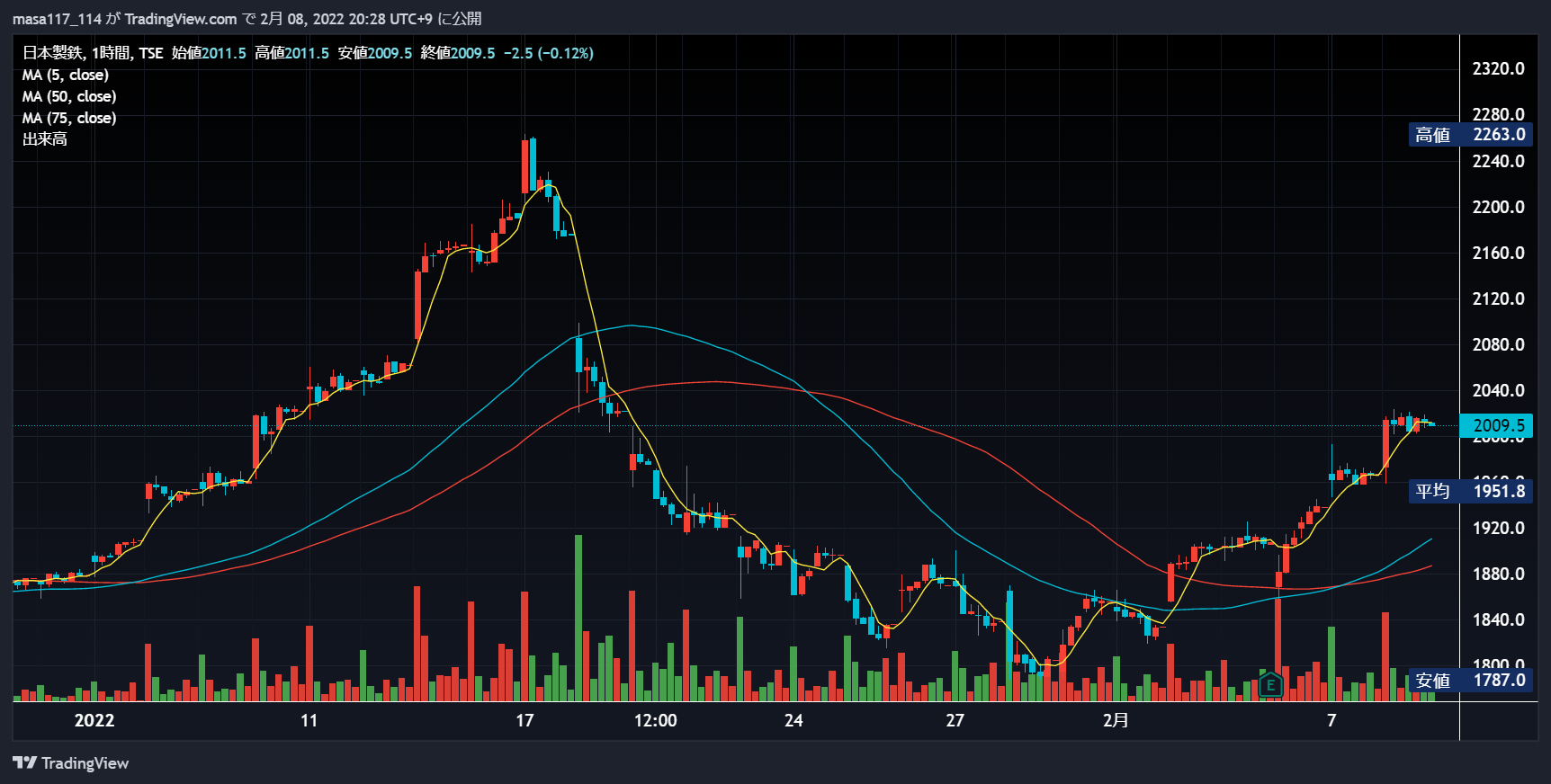Select the MA (5, close) indicator label
The height and width of the screenshot is (784, 1551).
click(66, 75)
